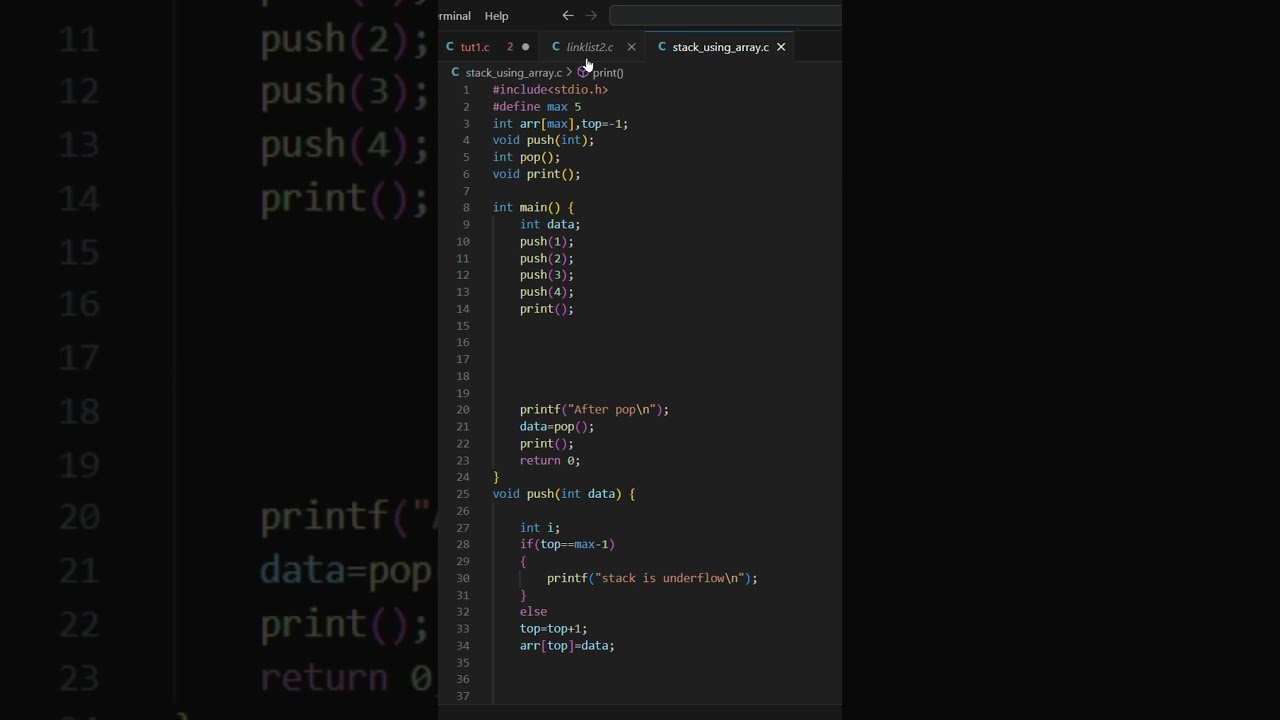1280x720 pixels.
Task: Click the 'top=top+1;' line
Action: point(553,629)
